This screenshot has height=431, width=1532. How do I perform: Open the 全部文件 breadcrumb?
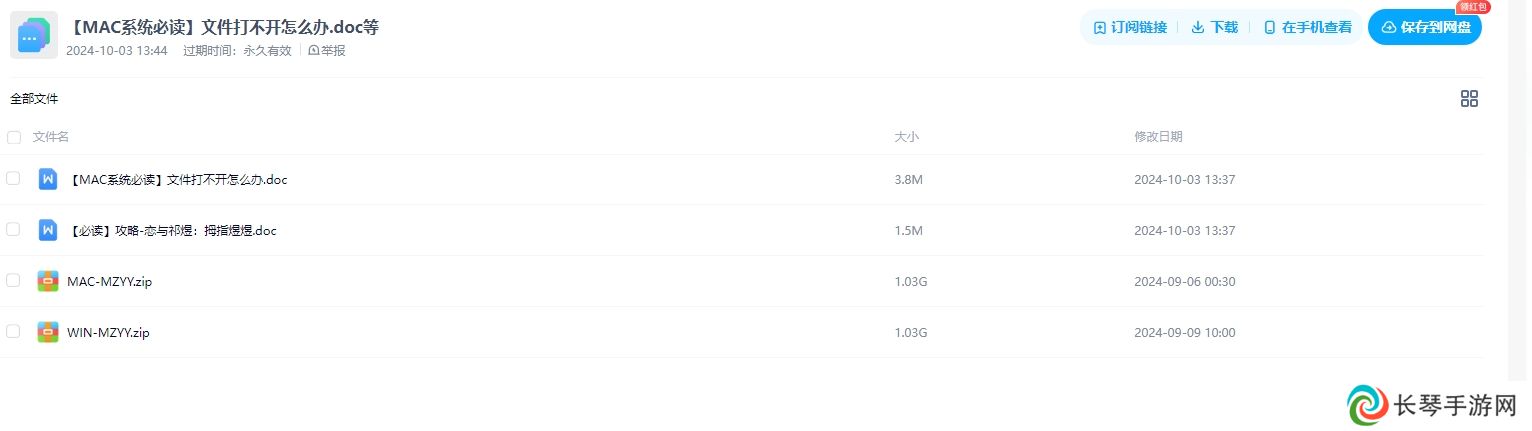point(34,99)
